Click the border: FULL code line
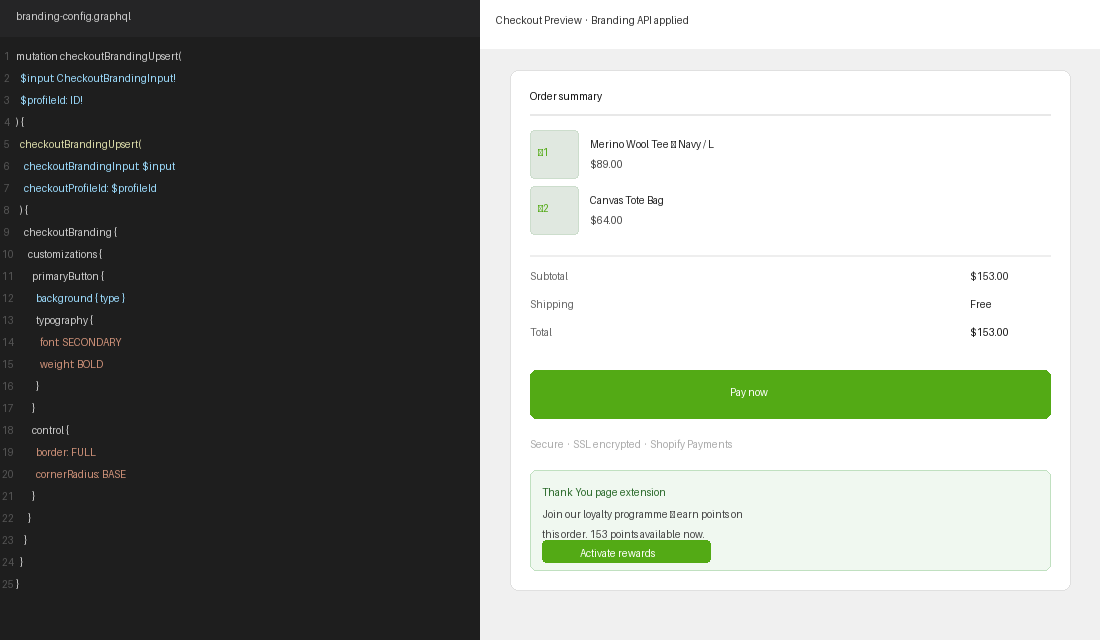This screenshot has height=640, width=1100. [66, 453]
